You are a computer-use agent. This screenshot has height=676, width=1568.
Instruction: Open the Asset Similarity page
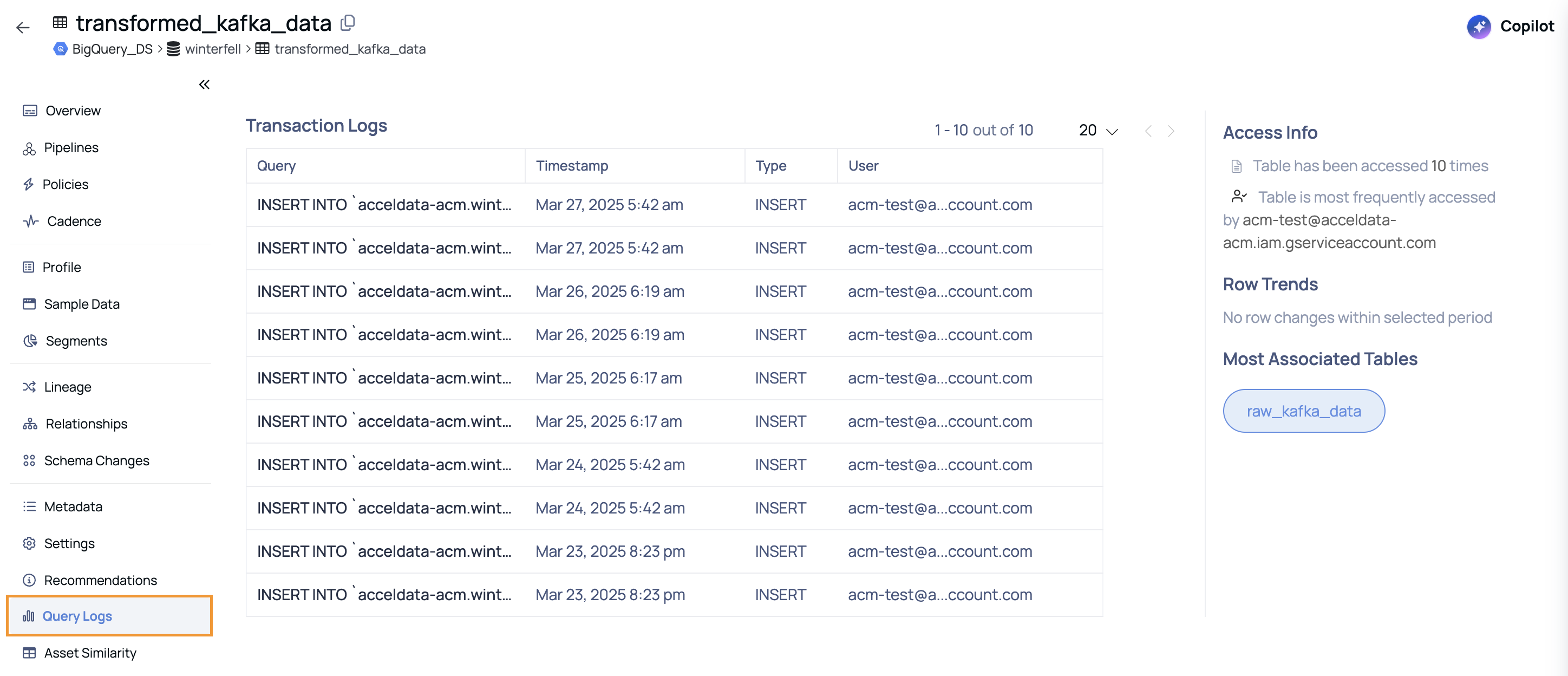pos(90,653)
